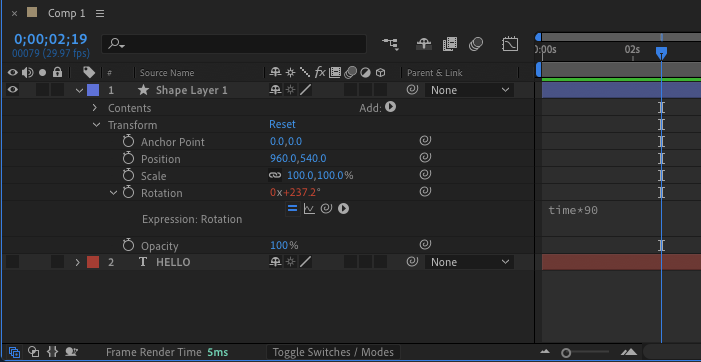The width and height of the screenshot is (701, 362).
Task: Click Add contents arrow button
Action: pyautogui.click(x=391, y=107)
